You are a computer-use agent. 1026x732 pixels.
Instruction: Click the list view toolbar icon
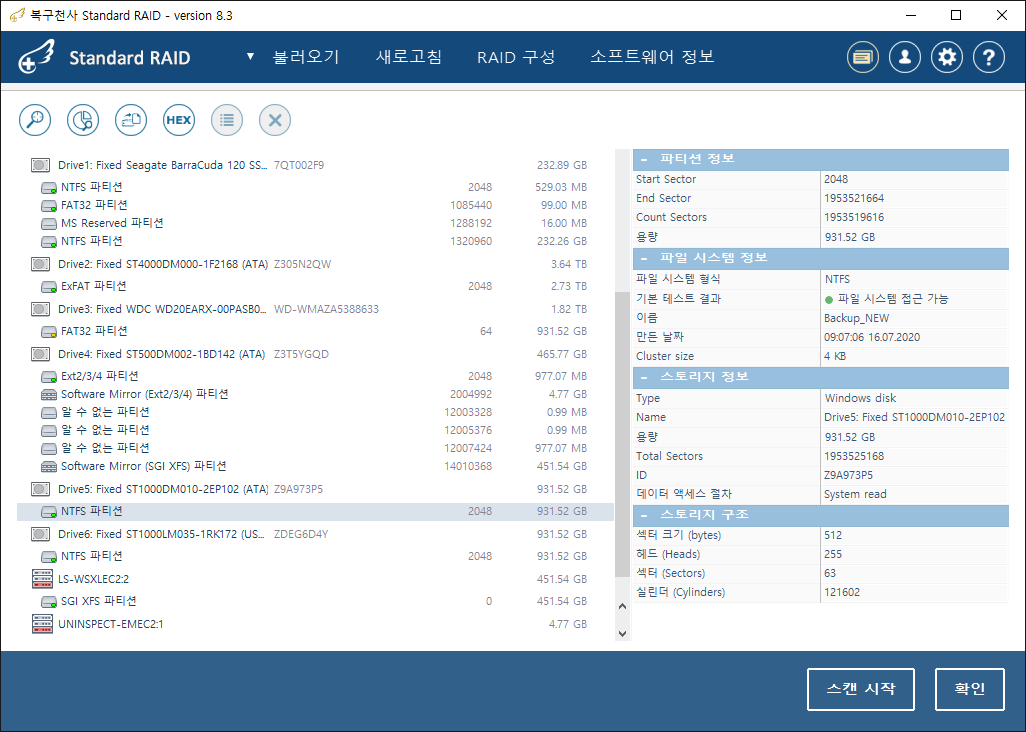tap(227, 120)
